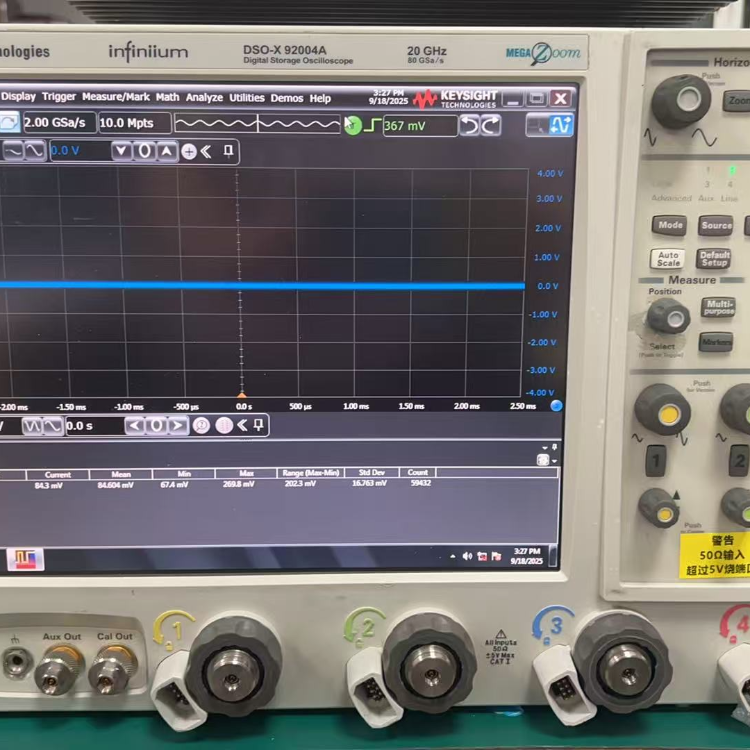Image resolution: width=750 pixels, height=750 pixels.
Task: Open the results pane dropdown arrow
Action: click(545, 448)
